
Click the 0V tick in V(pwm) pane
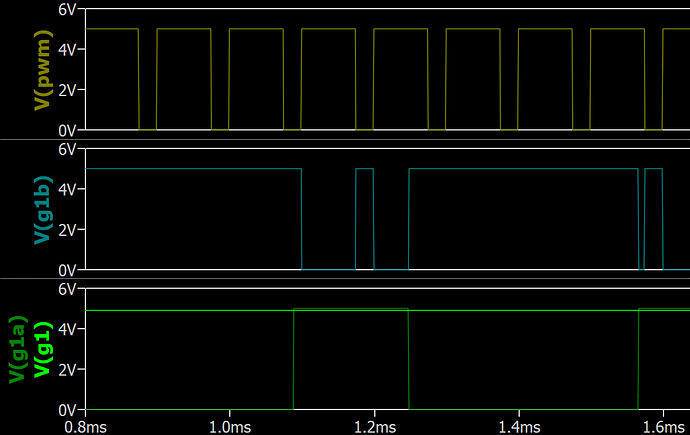pos(68,130)
